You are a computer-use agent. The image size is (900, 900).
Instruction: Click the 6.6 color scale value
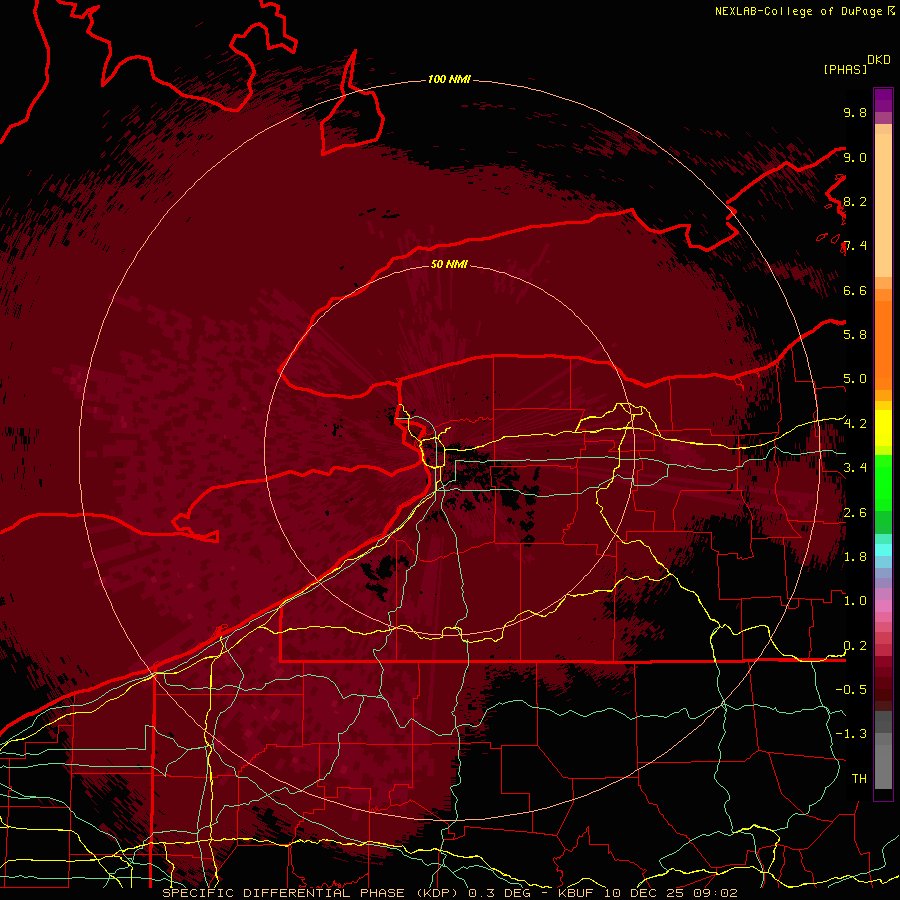(x=855, y=290)
